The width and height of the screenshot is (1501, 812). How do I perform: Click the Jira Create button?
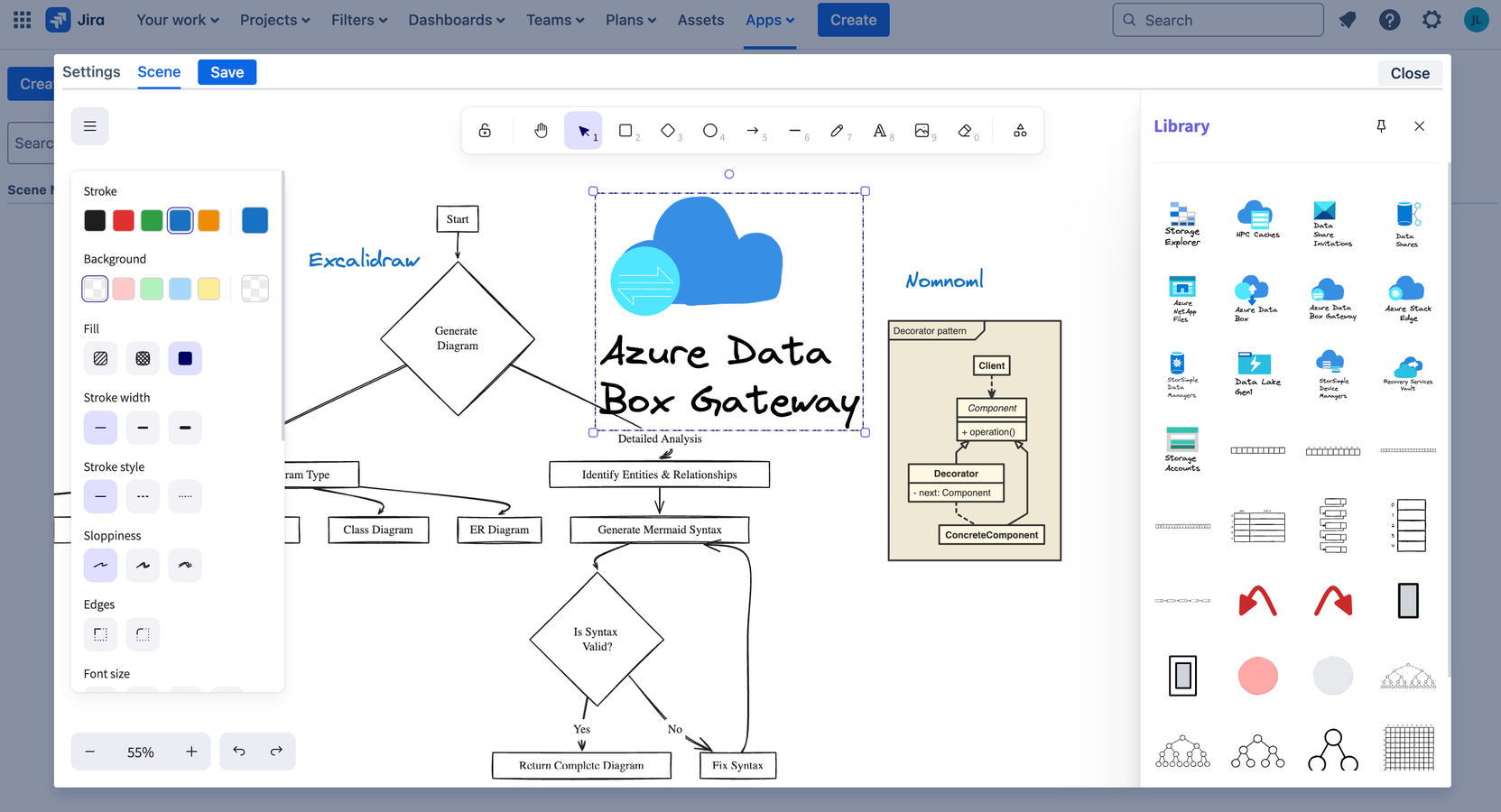click(x=854, y=20)
